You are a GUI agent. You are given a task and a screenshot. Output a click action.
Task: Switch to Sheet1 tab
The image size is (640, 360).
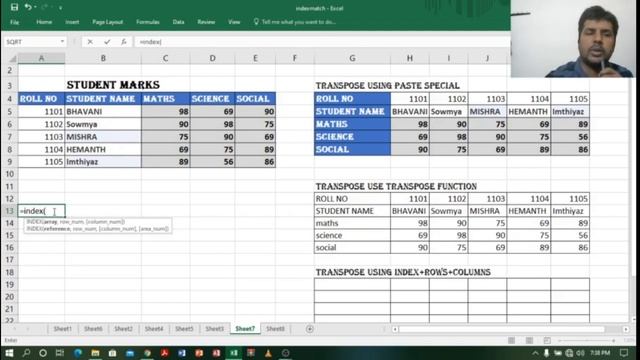(x=62, y=329)
